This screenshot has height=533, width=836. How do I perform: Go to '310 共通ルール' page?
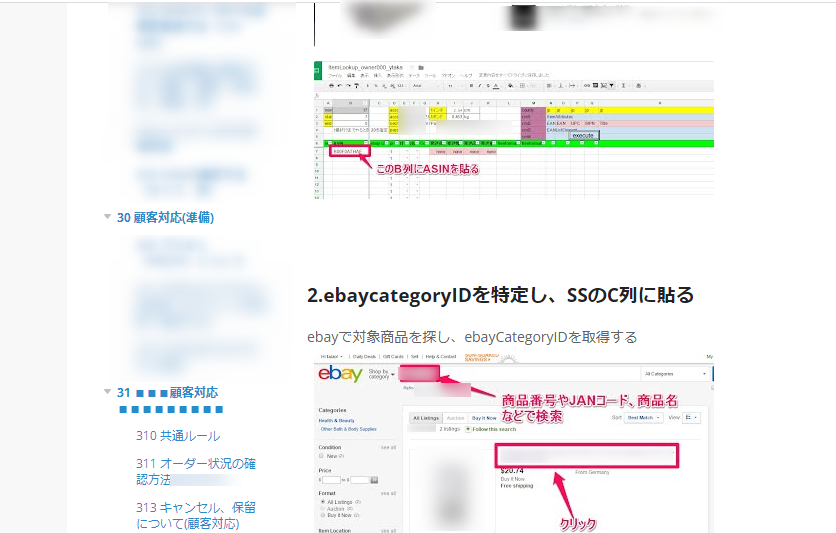[x=178, y=436]
